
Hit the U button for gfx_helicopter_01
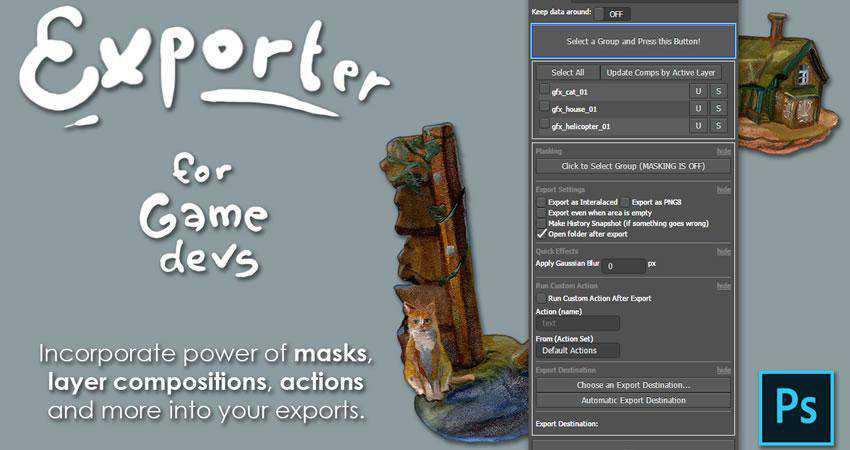pos(700,126)
